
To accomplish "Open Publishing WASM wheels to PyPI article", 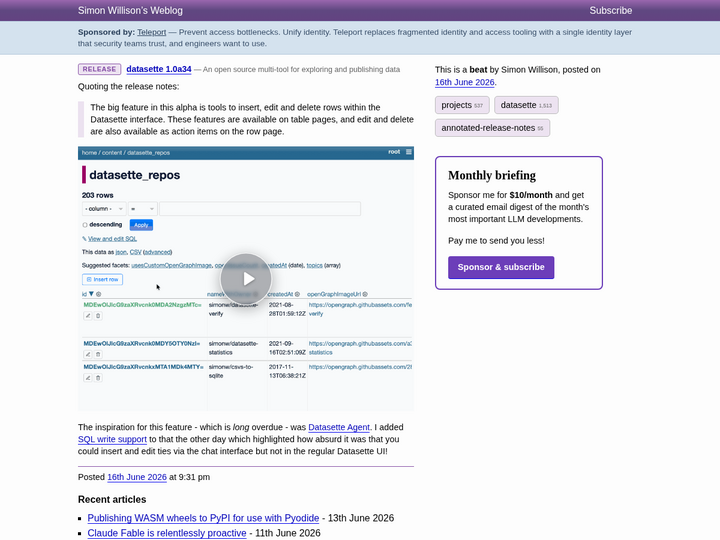I will [203, 518].
